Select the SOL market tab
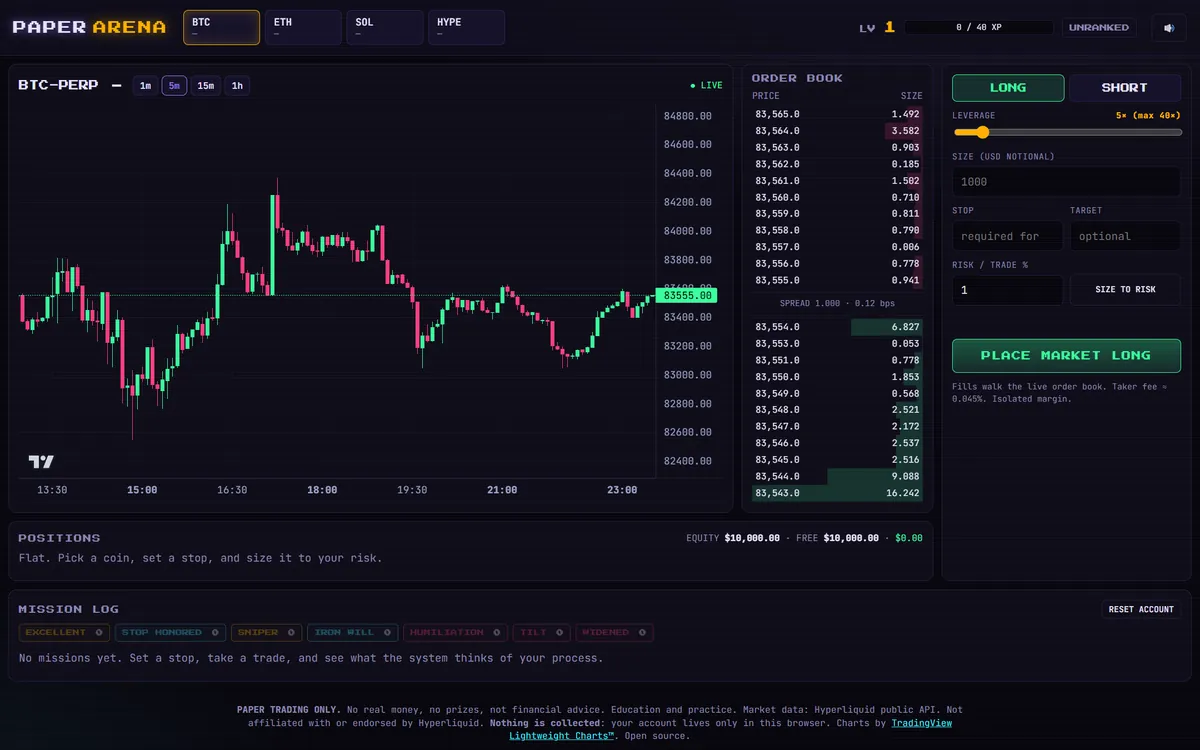This screenshot has height=750, width=1200. (385, 27)
